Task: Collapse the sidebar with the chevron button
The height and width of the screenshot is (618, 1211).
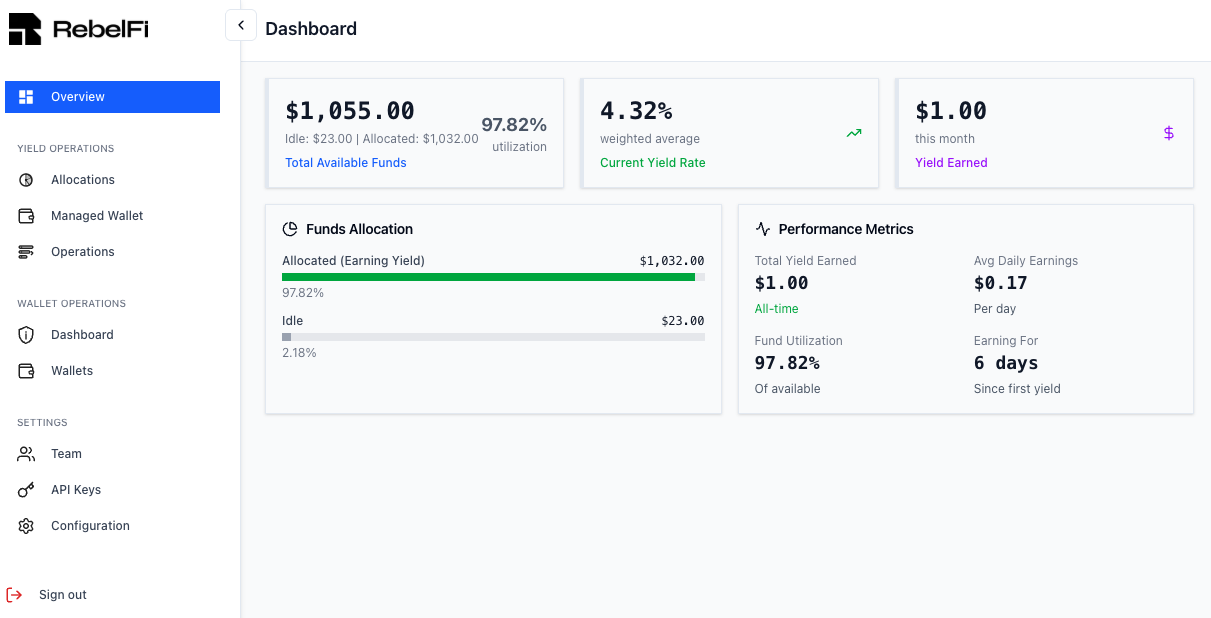Action: [x=240, y=24]
